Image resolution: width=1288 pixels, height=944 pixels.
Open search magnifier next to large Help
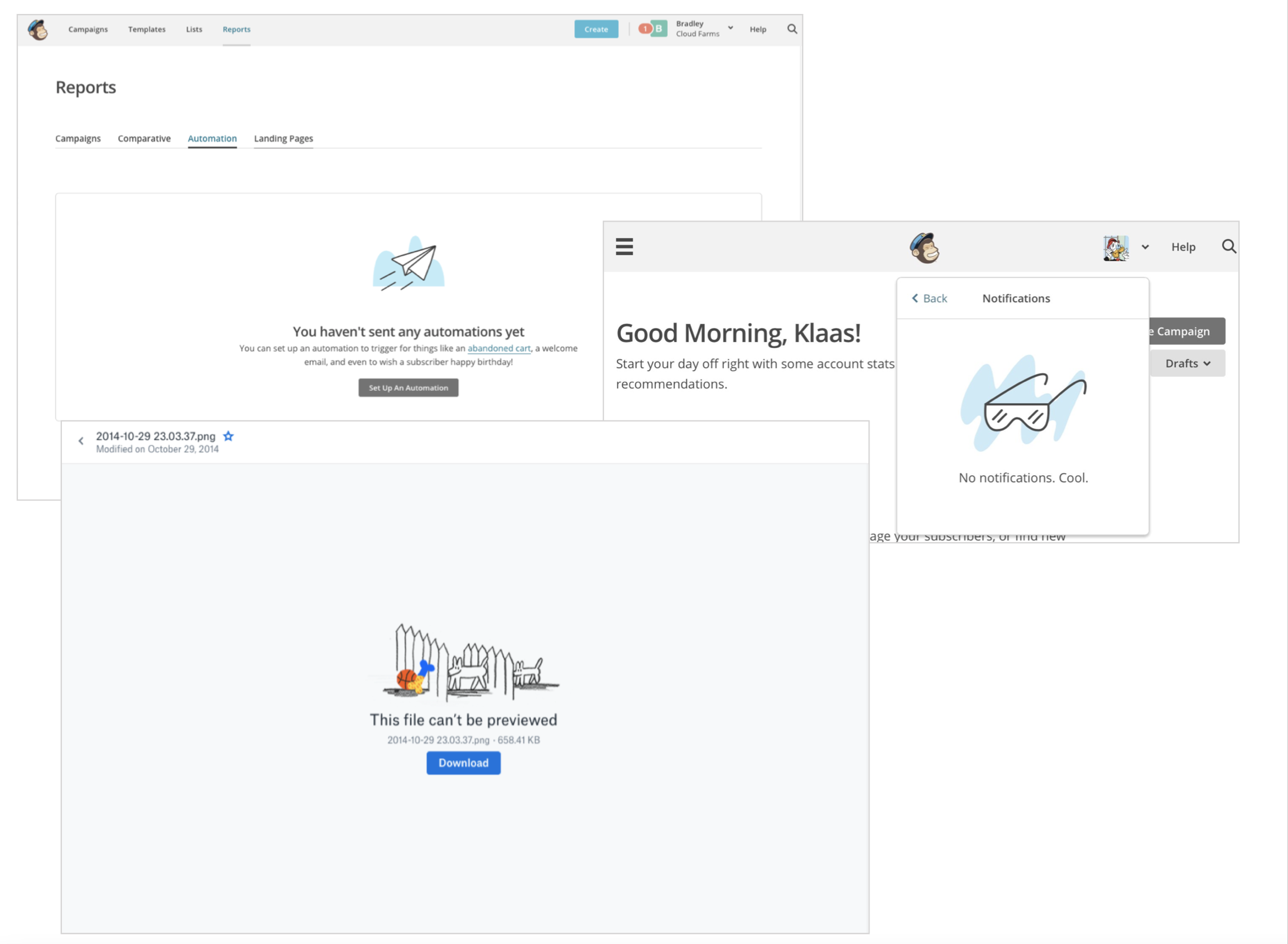pyautogui.click(x=1229, y=247)
